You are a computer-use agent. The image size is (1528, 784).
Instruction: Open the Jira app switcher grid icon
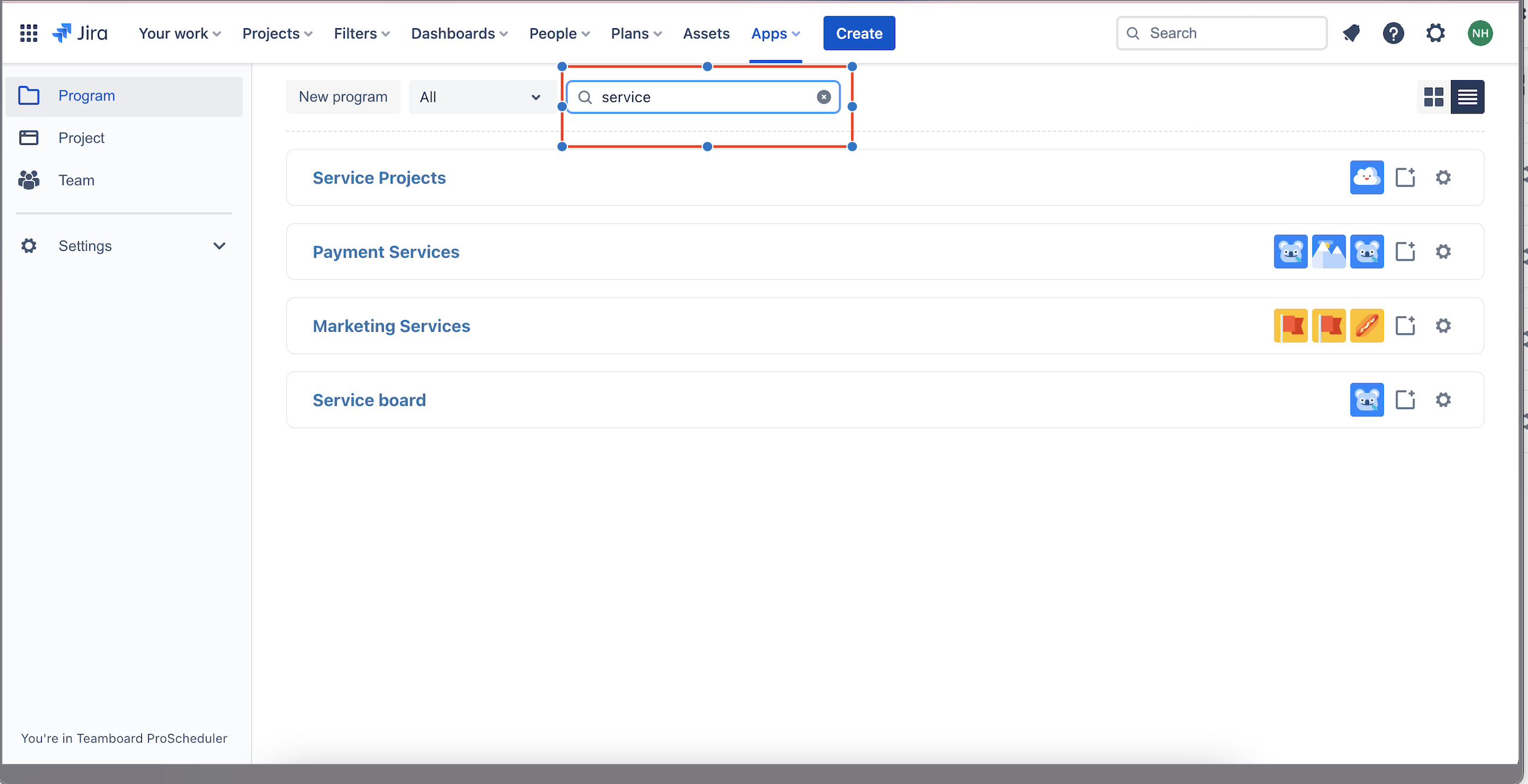point(28,33)
